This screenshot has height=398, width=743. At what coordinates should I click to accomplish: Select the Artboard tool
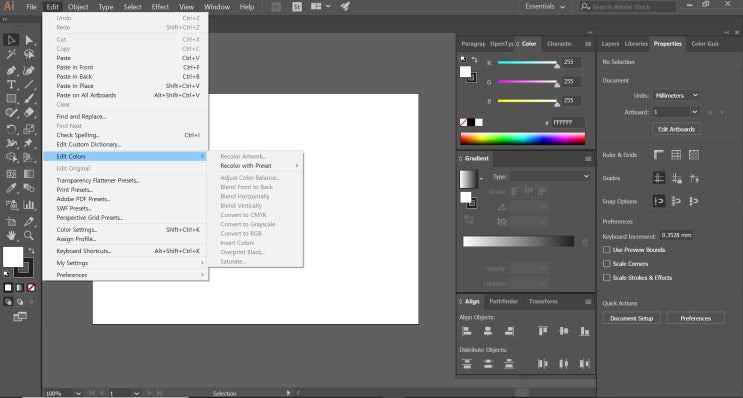click(x=11, y=221)
